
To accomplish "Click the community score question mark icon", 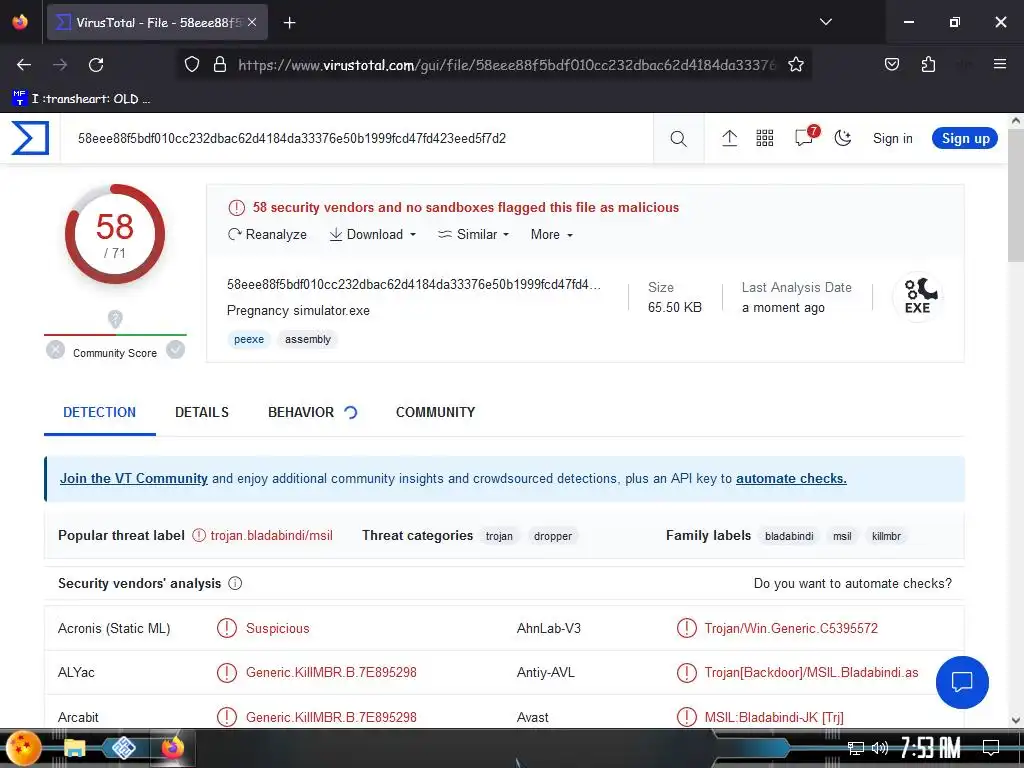I will [x=115, y=319].
